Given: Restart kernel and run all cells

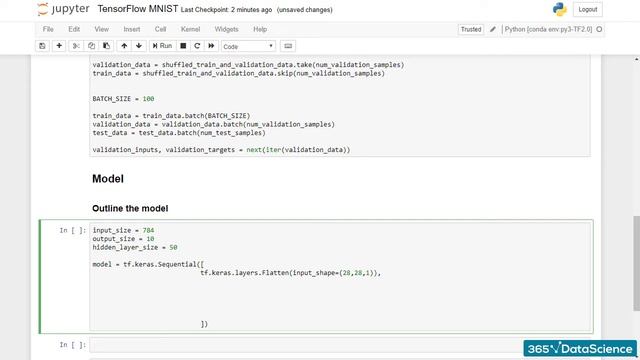Looking at the screenshot, I should tap(211, 46).
